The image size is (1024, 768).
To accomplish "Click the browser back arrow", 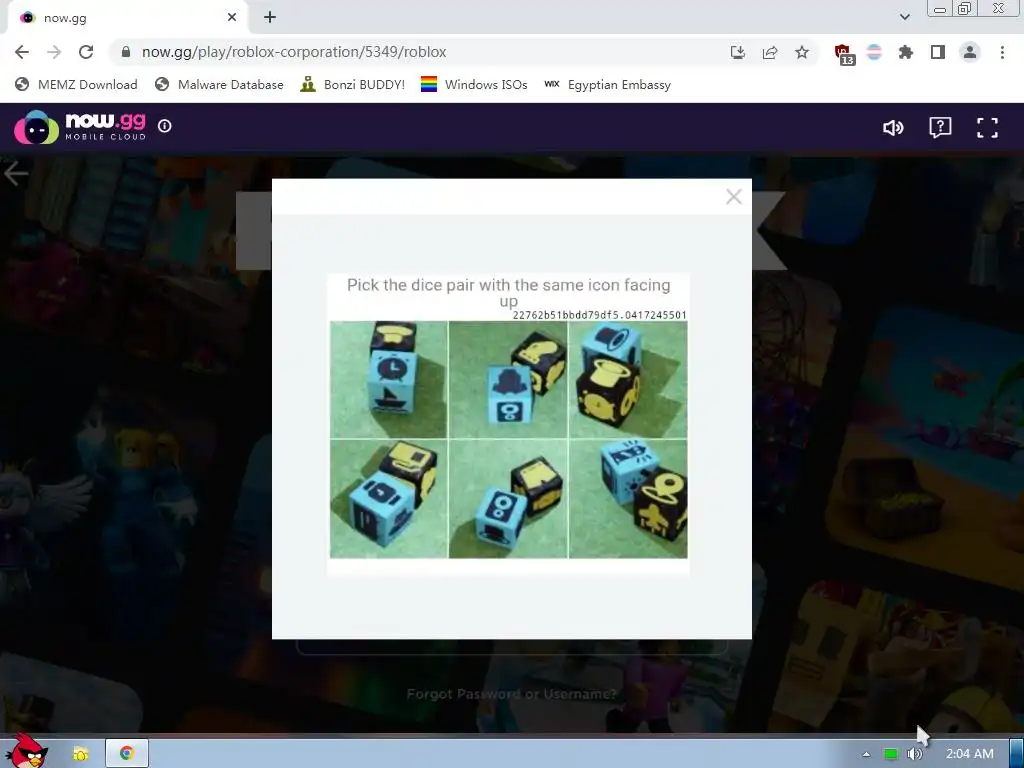I will (x=22, y=52).
